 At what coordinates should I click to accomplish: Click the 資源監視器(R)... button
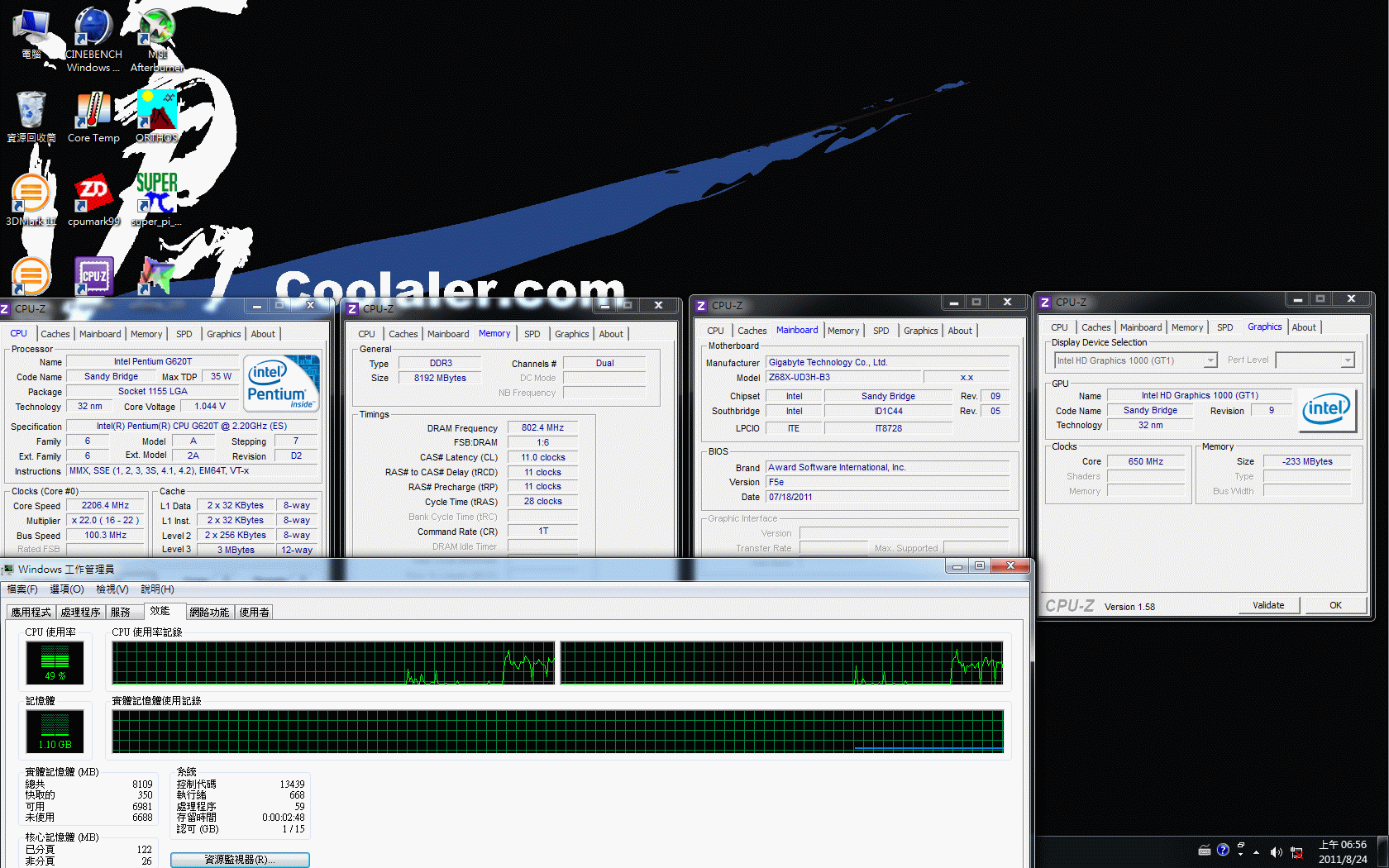240,860
